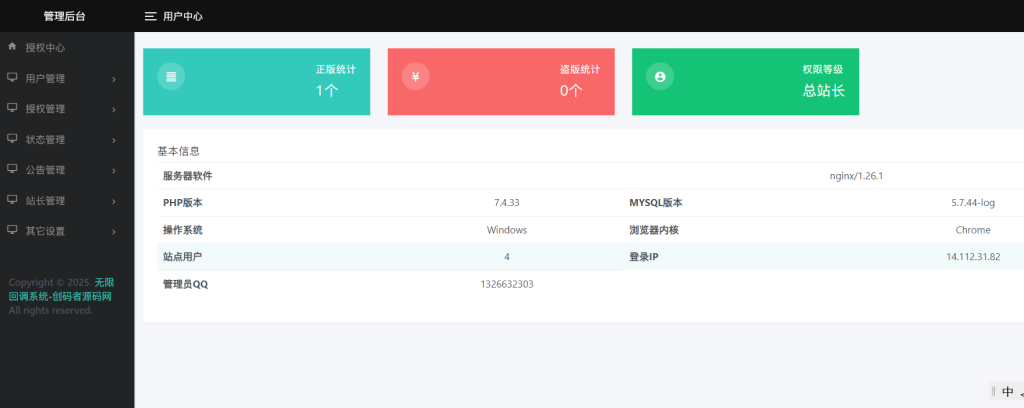Click the 用户中心 header text
The width and height of the screenshot is (1024, 408).
(183, 16)
